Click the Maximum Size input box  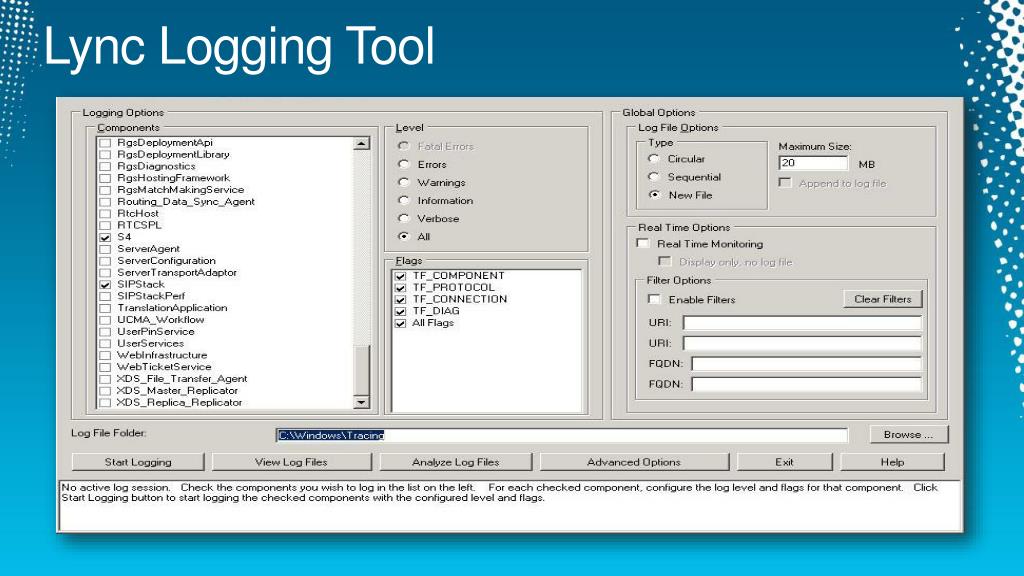[x=813, y=163]
